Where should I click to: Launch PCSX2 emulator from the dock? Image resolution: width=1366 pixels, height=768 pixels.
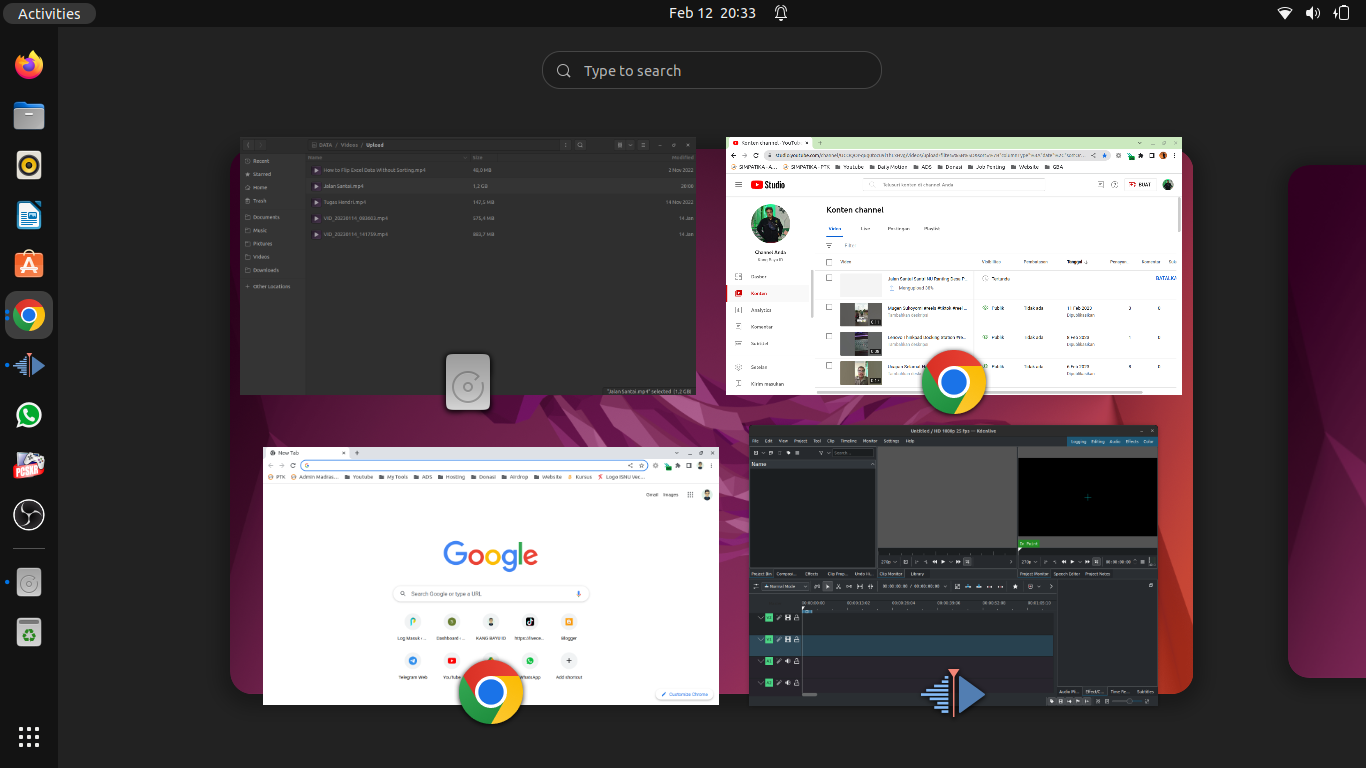(29, 465)
